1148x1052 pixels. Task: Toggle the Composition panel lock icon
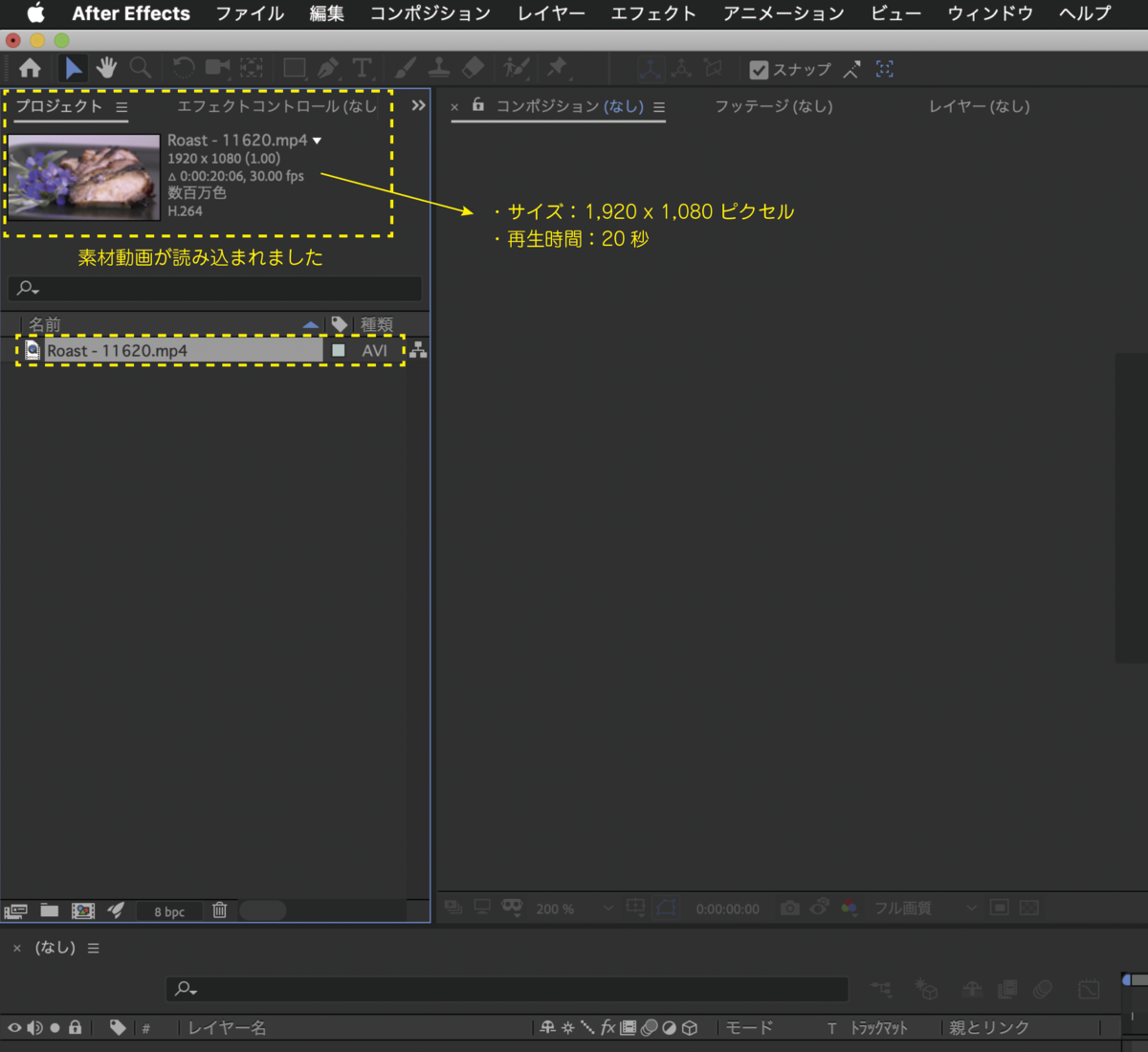click(x=478, y=105)
